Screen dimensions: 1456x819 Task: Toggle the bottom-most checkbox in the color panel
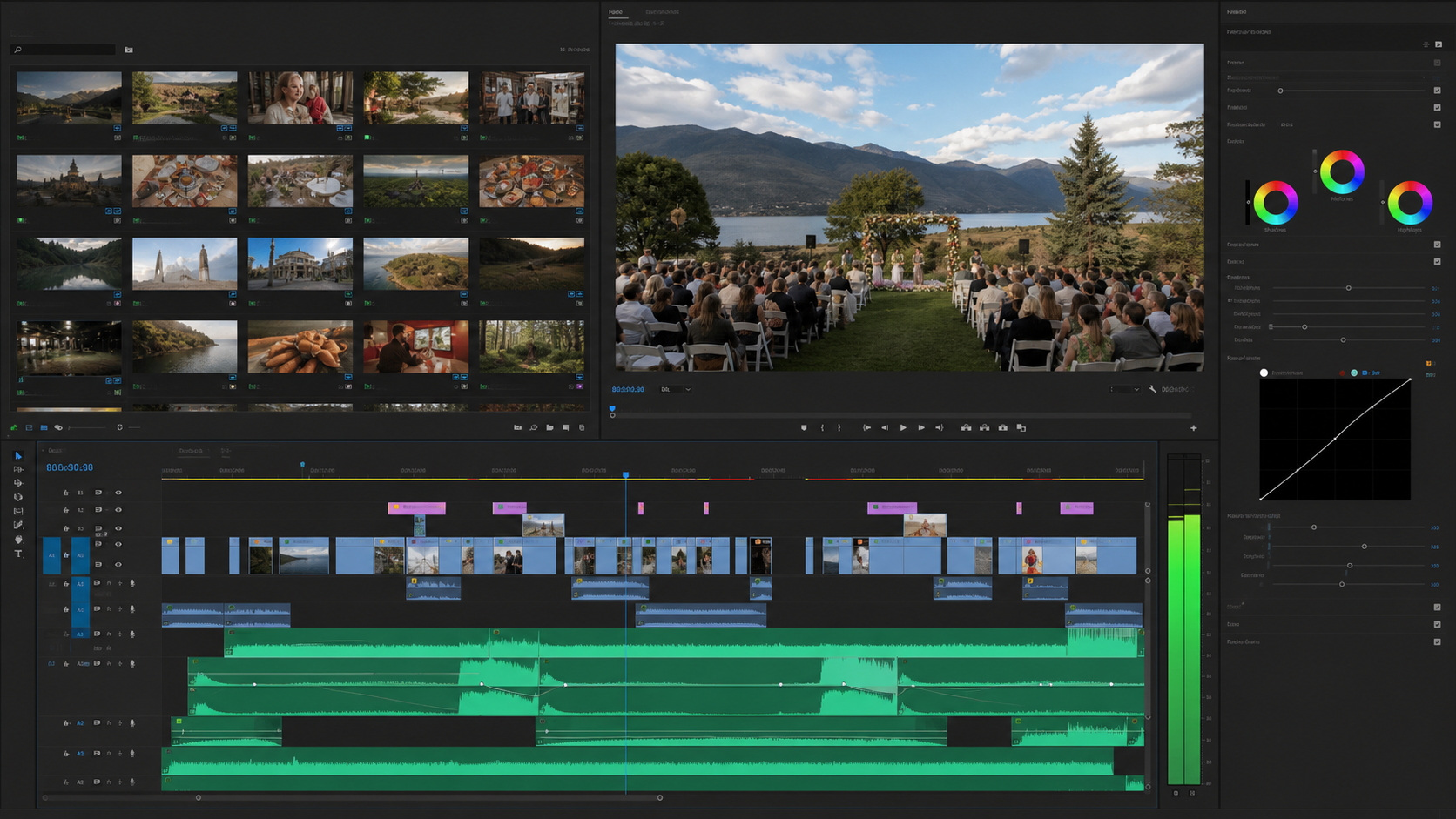tap(1437, 641)
